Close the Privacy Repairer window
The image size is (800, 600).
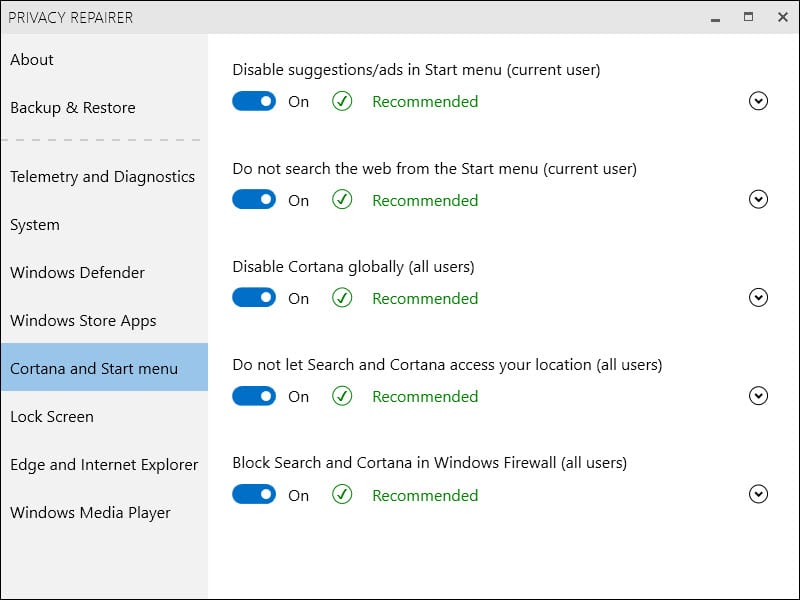[x=783, y=17]
